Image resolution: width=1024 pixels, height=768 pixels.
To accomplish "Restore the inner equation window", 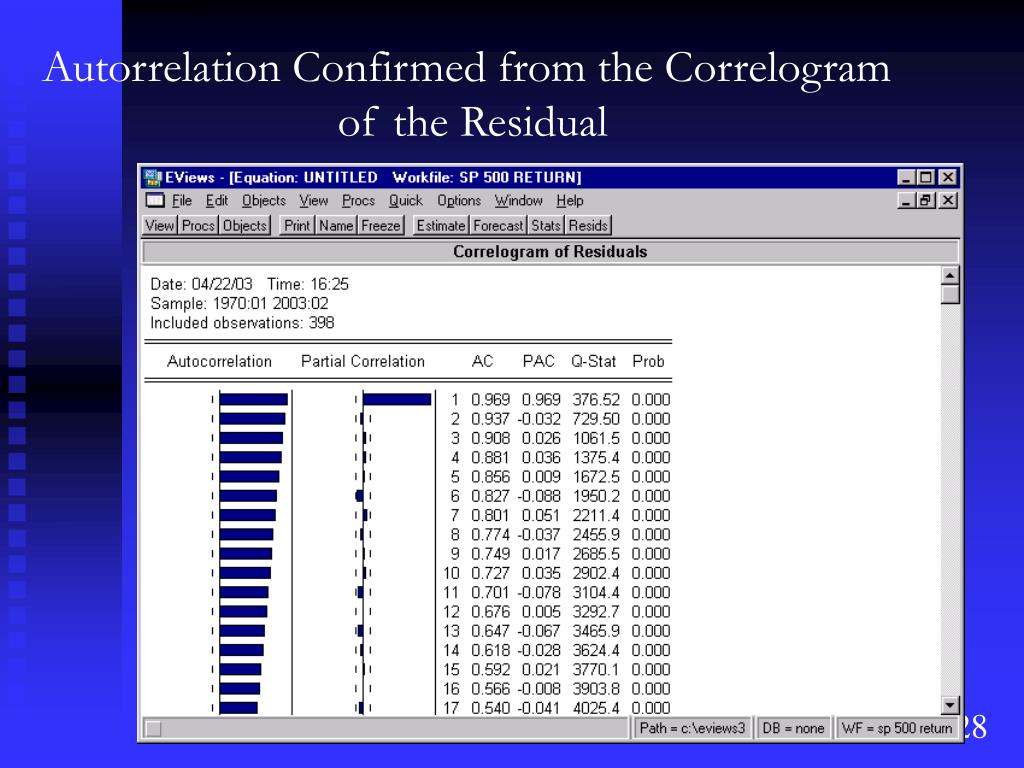I will click(926, 200).
